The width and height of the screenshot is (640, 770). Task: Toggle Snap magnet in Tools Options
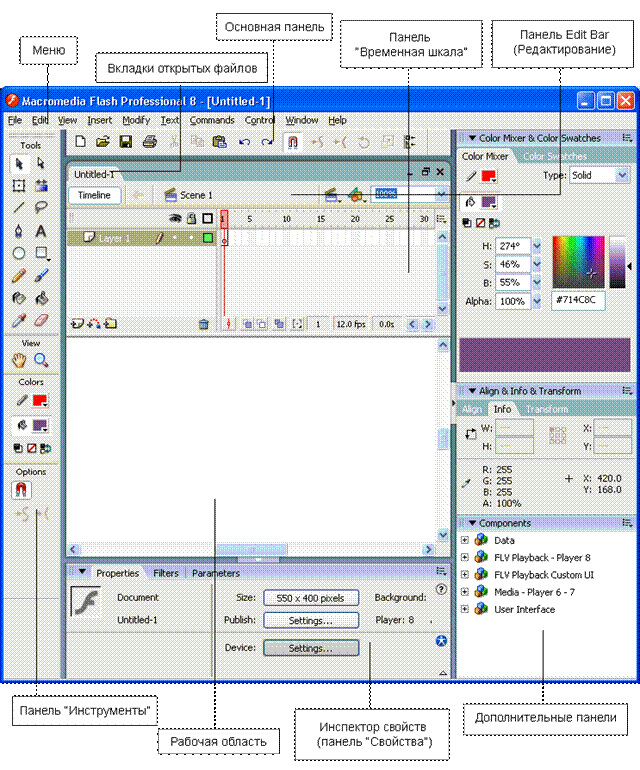(x=21, y=490)
